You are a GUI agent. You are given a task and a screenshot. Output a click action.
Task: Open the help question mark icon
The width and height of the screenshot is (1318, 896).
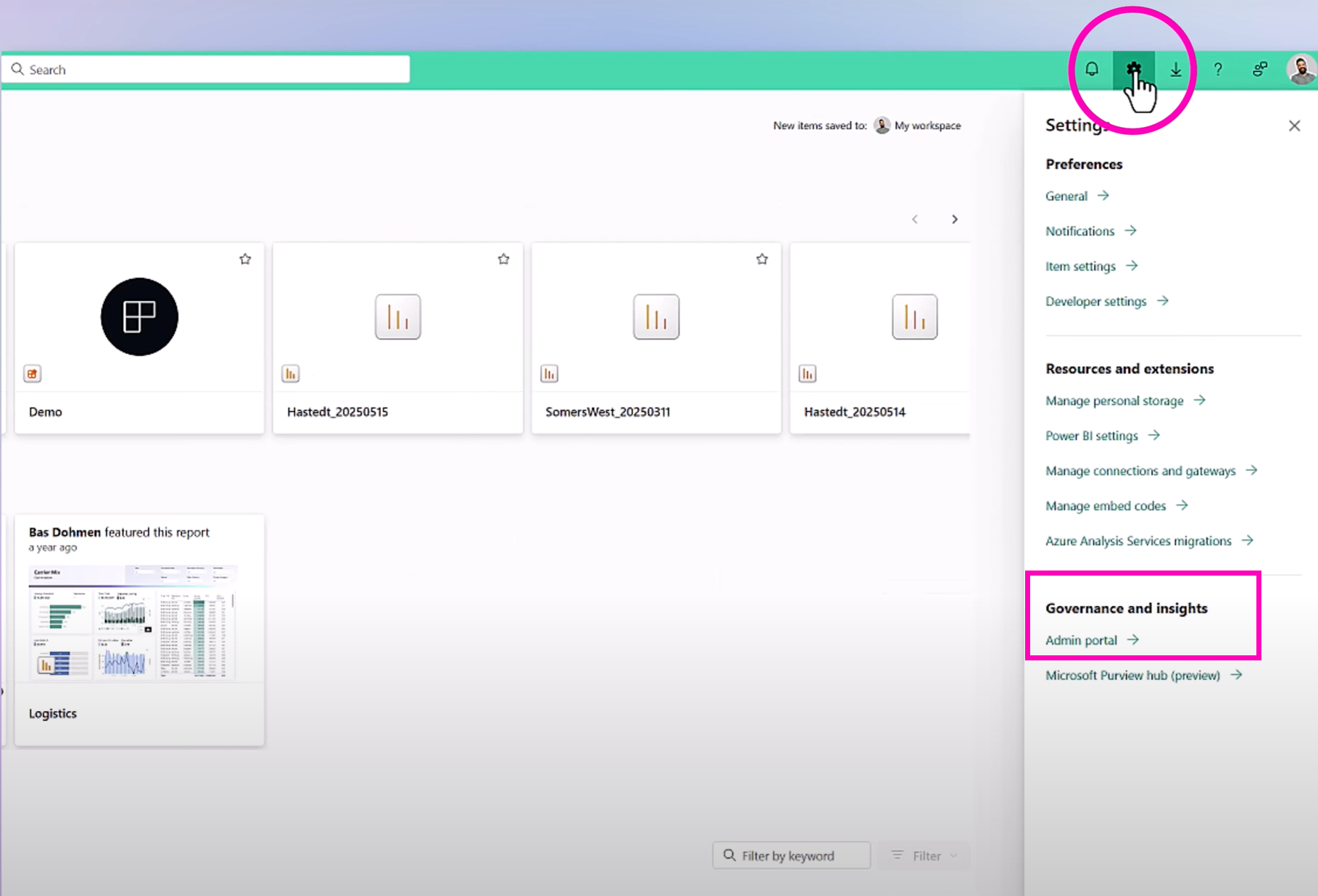[1218, 70]
